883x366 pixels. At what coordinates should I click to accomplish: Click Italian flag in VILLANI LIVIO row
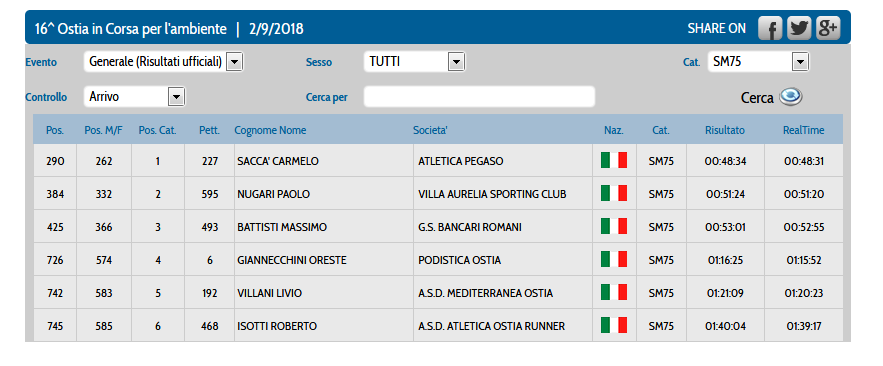click(x=614, y=293)
